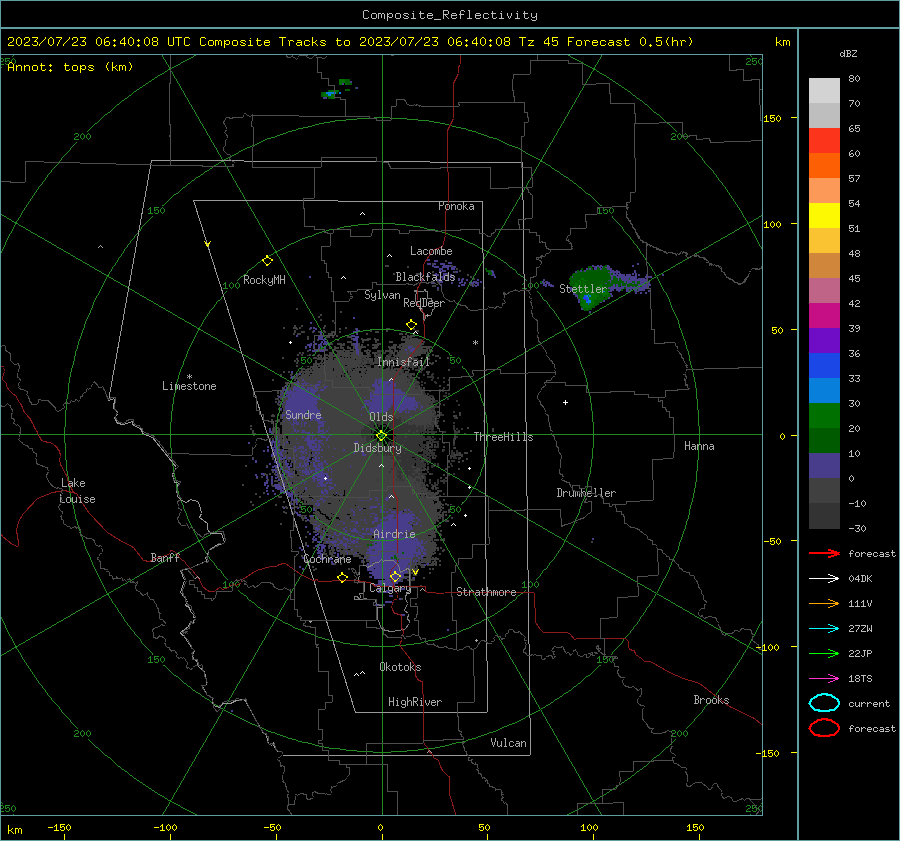Click the Stettler city label
The width and height of the screenshot is (900, 841).
[x=583, y=289]
